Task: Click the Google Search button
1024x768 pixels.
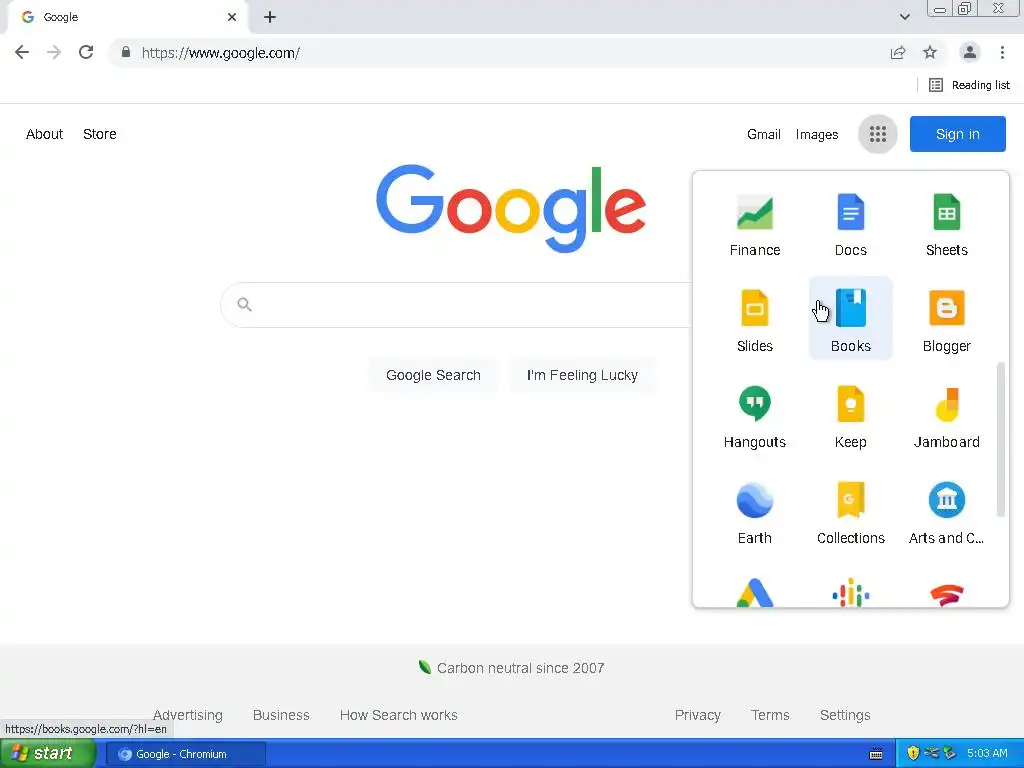Action: click(x=433, y=375)
